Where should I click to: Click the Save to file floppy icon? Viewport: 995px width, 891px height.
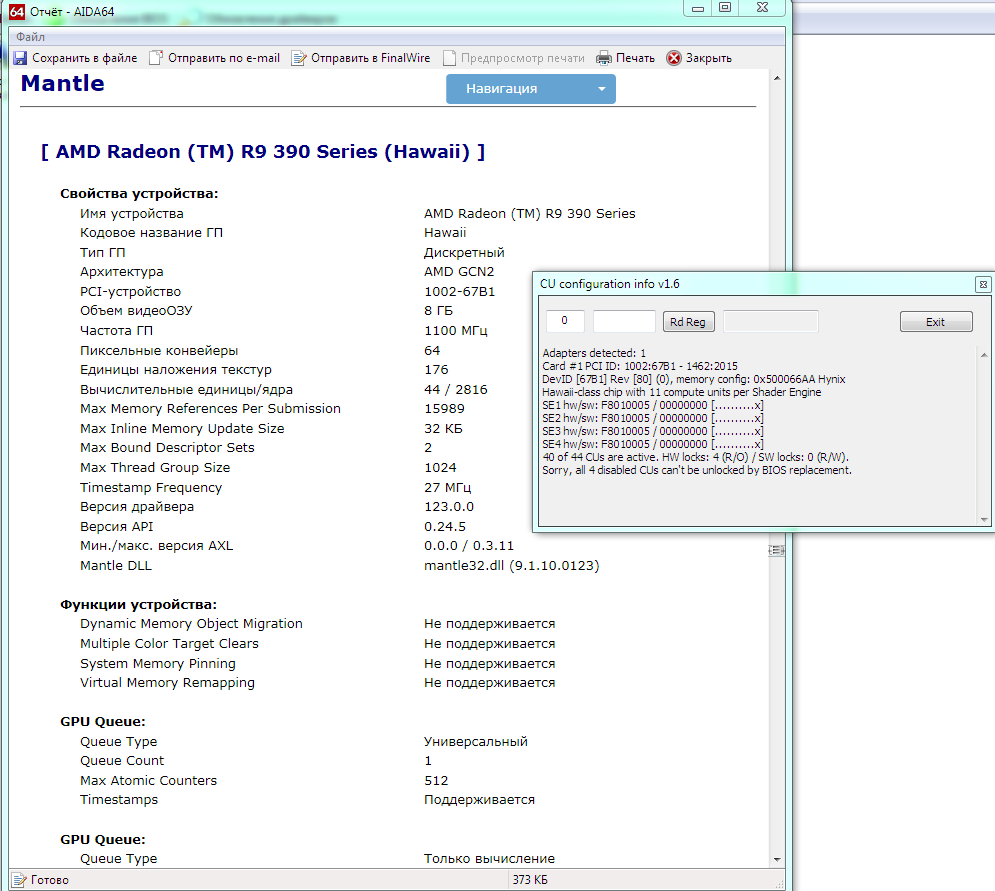[x=20, y=58]
